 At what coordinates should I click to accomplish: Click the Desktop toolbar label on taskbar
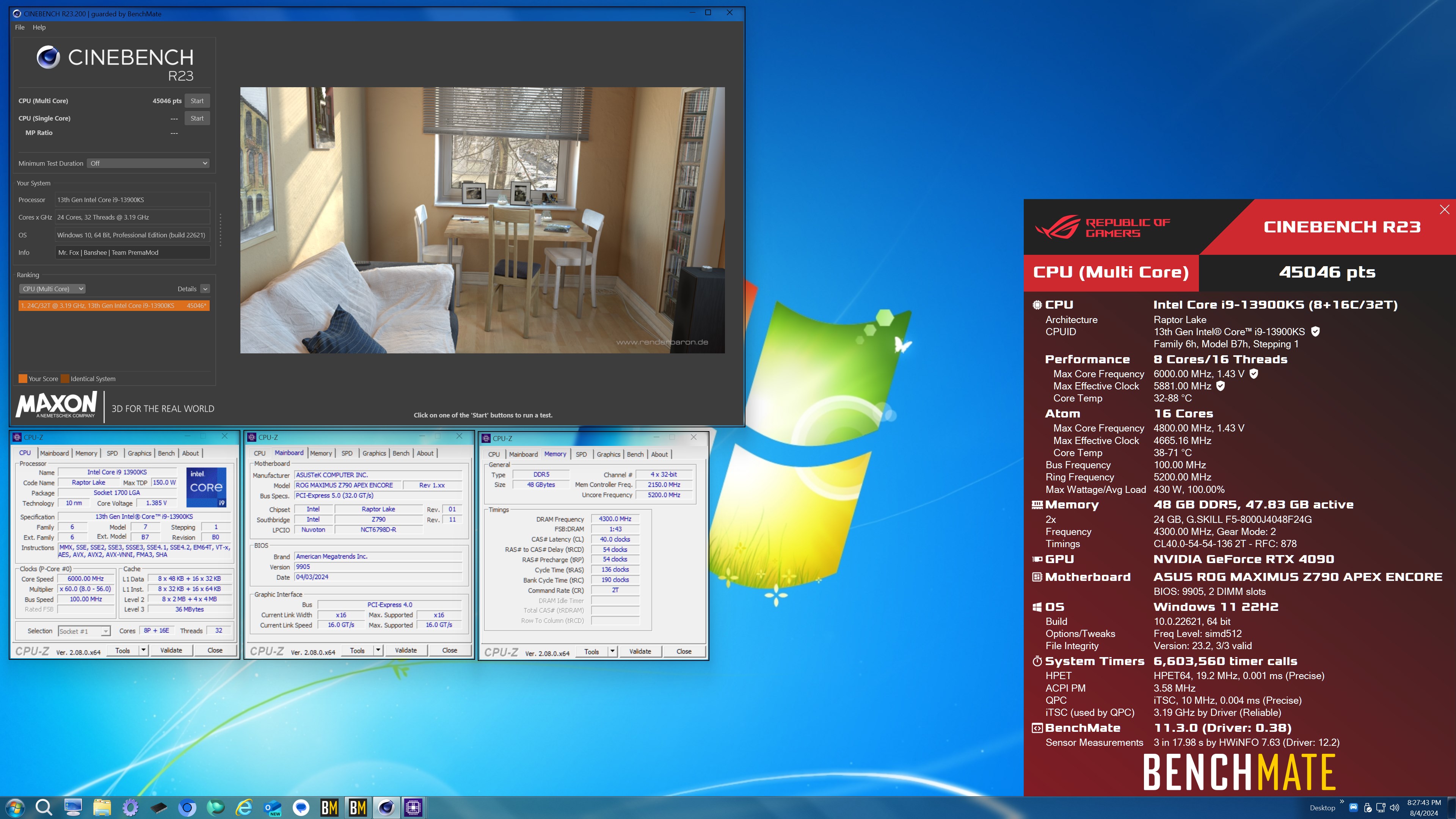1322,808
